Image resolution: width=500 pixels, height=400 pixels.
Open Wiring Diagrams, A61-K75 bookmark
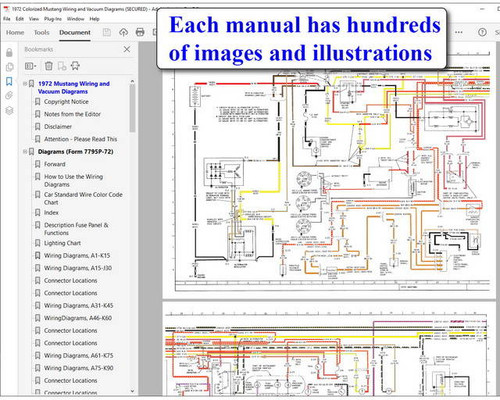(79, 356)
